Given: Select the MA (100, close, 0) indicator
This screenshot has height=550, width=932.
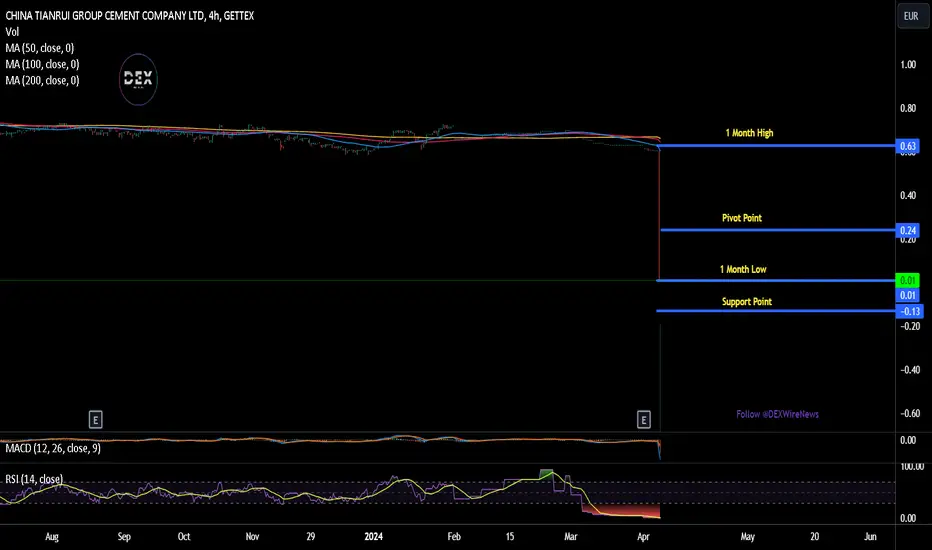Looking at the screenshot, I should [42, 64].
